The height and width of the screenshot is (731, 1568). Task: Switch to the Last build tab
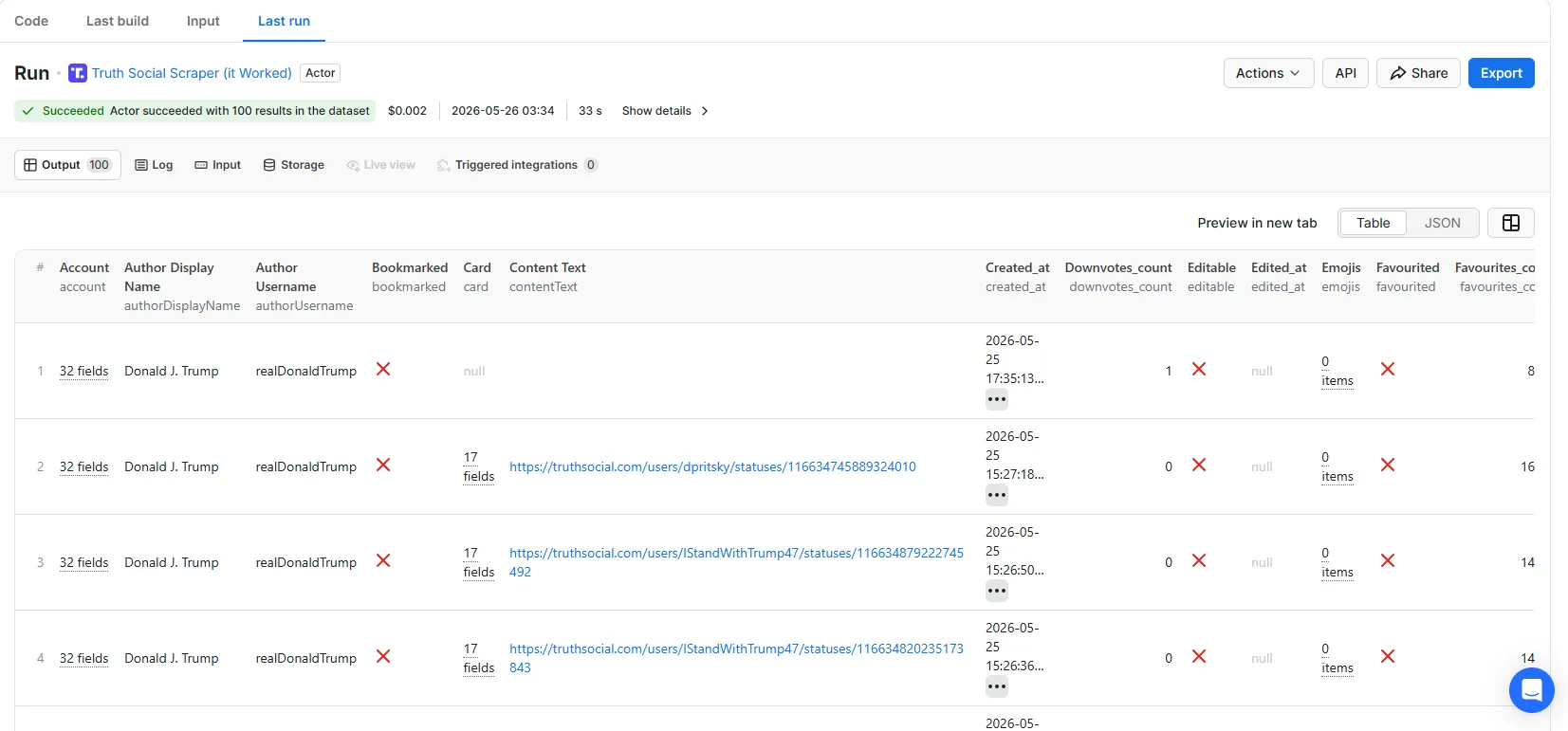coord(118,21)
